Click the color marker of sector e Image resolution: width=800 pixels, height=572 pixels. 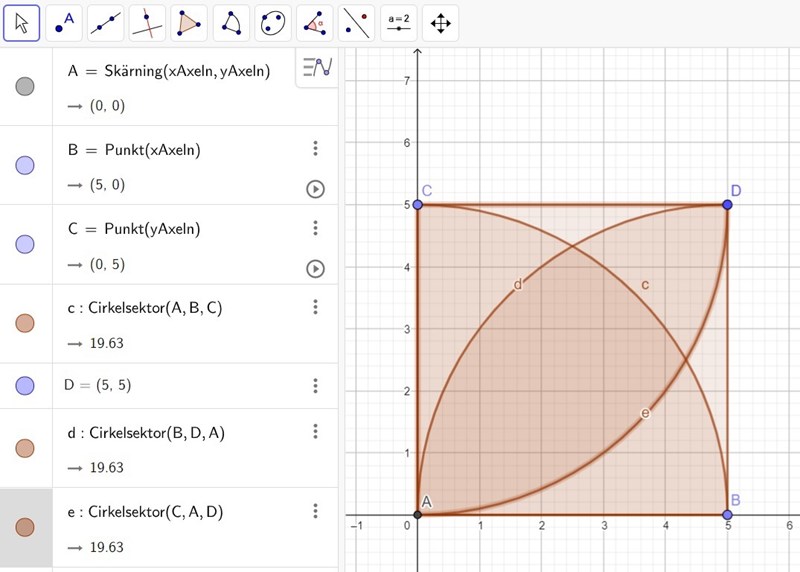coord(26,527)
